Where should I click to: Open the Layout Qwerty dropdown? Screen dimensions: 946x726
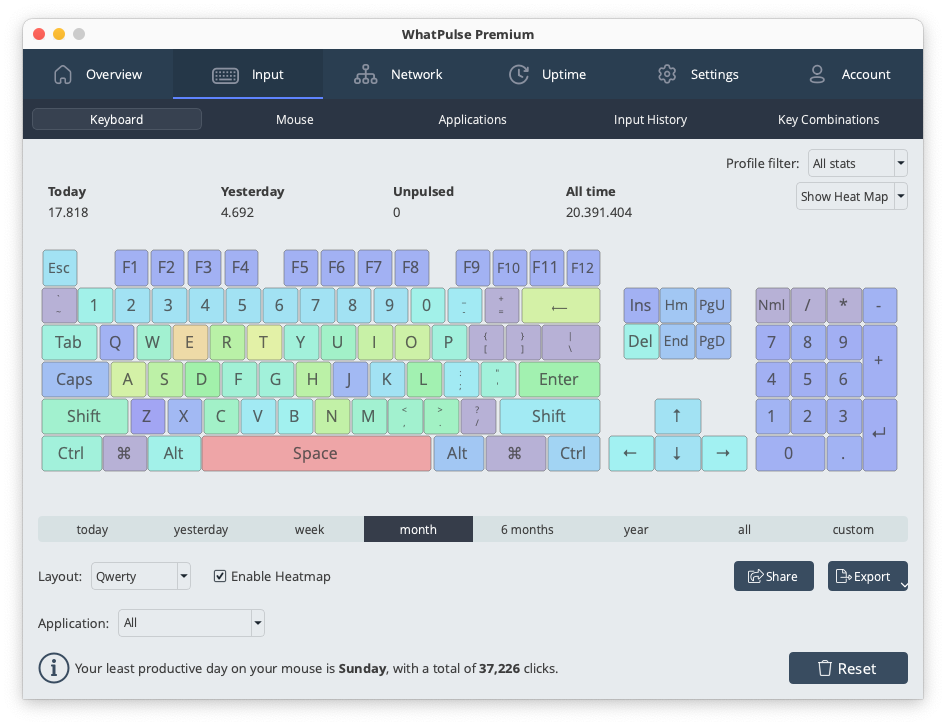pyautogui.click(x=140, y=576)
